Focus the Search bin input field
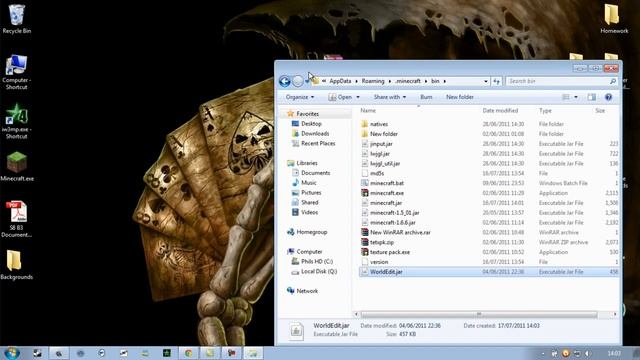Image resolution: width=640 pixels, height=360 pixels. coord(557,81)
